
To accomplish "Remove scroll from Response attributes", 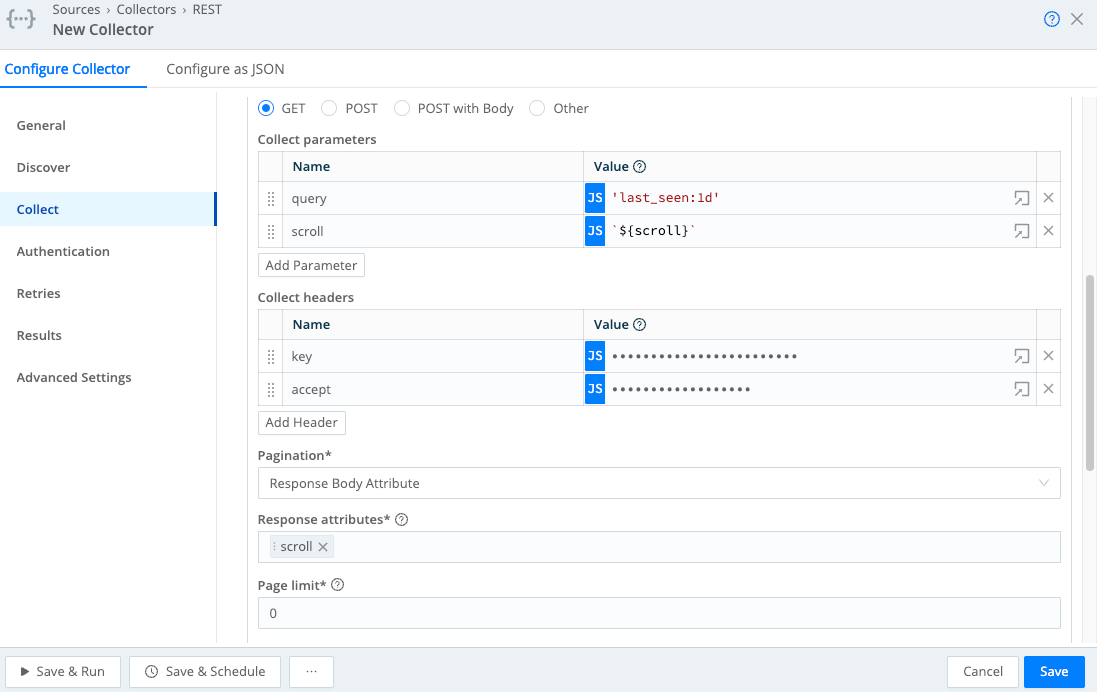I will [x=322, y=546].
